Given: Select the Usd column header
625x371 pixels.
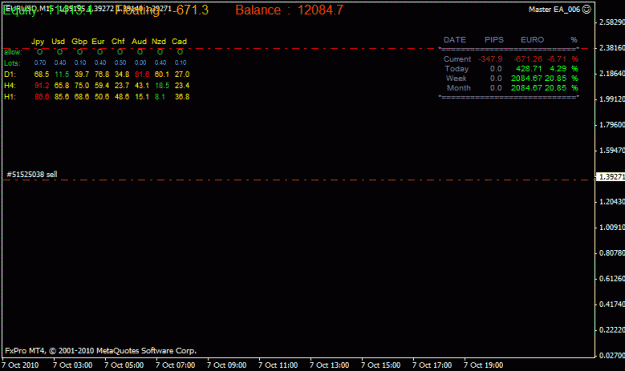Looking at the screenshot, I should 58,41.
